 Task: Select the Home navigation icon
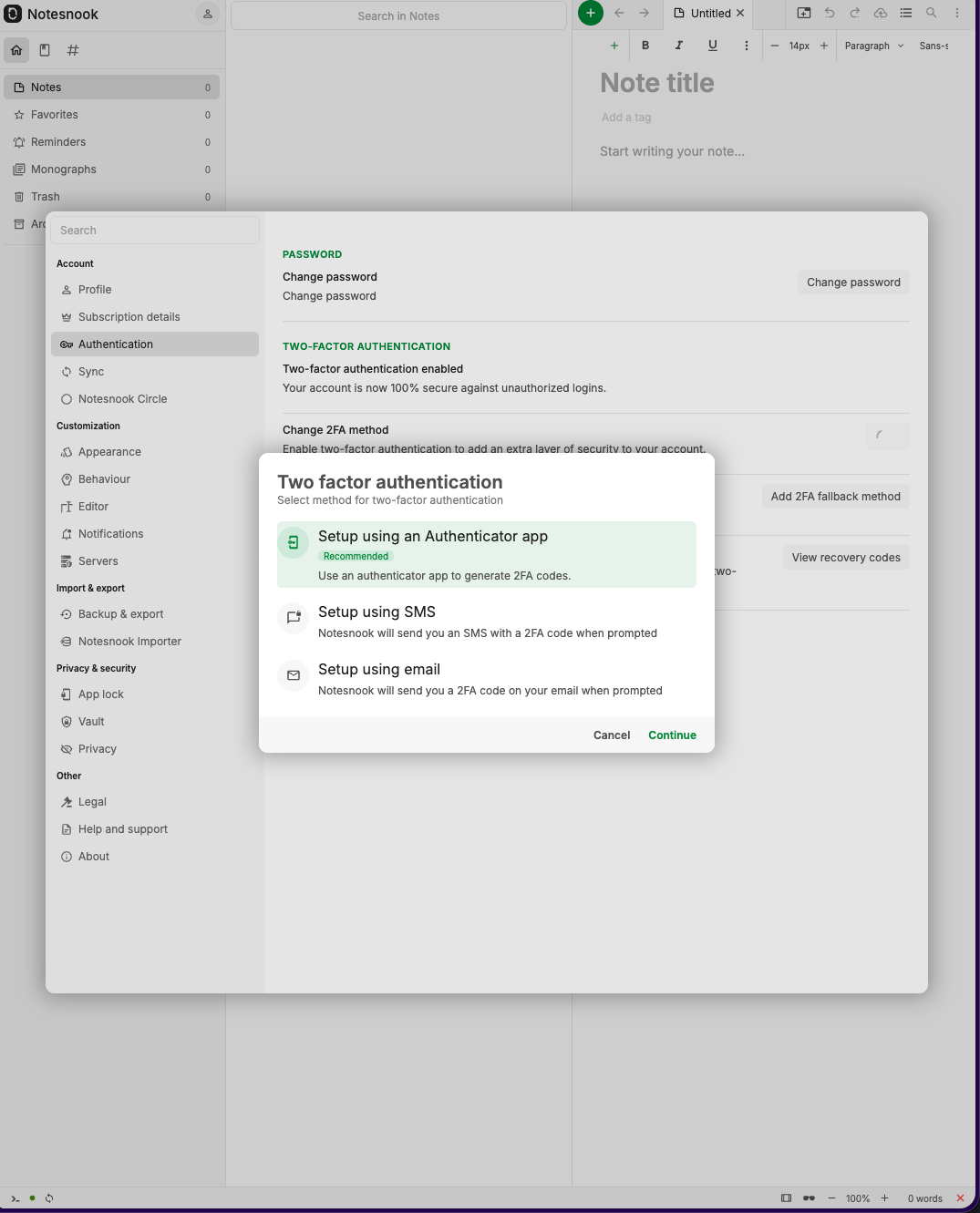pyautogui.click(x=16, y=50)
